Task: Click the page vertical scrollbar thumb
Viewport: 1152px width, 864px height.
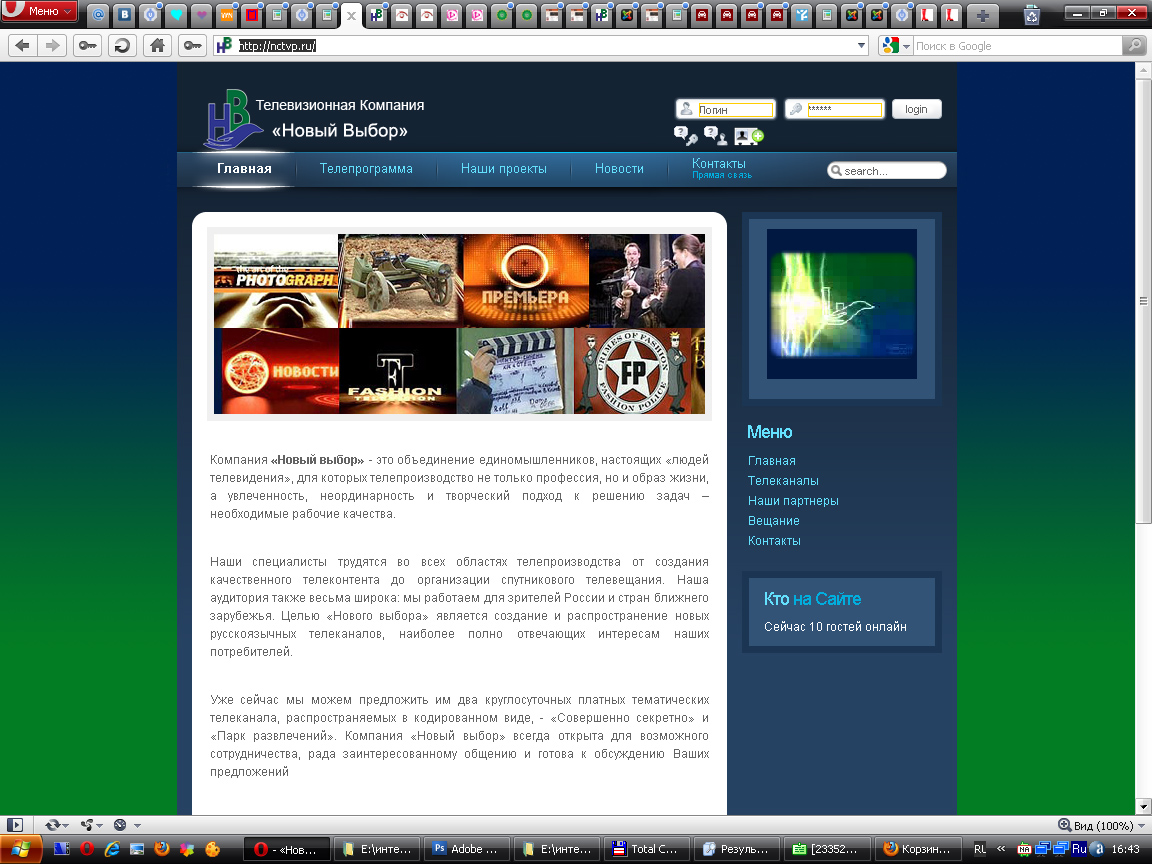Action: point(1143,300)
